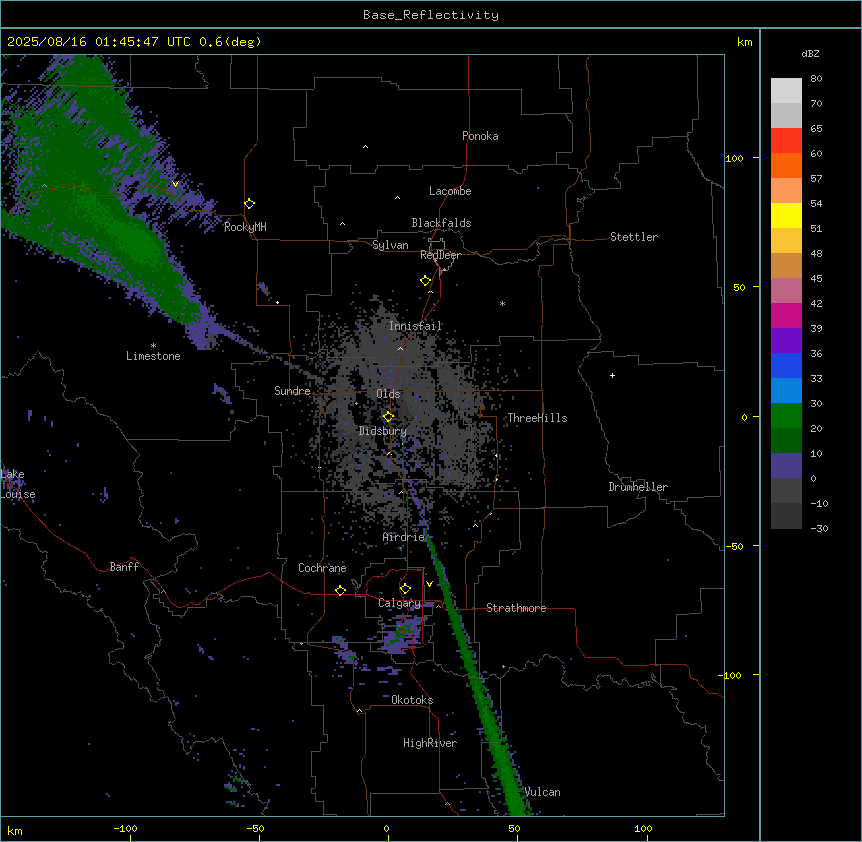Select the yellow V marker northwest of RockyMH
Screen dimensions: 862x842
pyautogui.click(x=175, y=184)
